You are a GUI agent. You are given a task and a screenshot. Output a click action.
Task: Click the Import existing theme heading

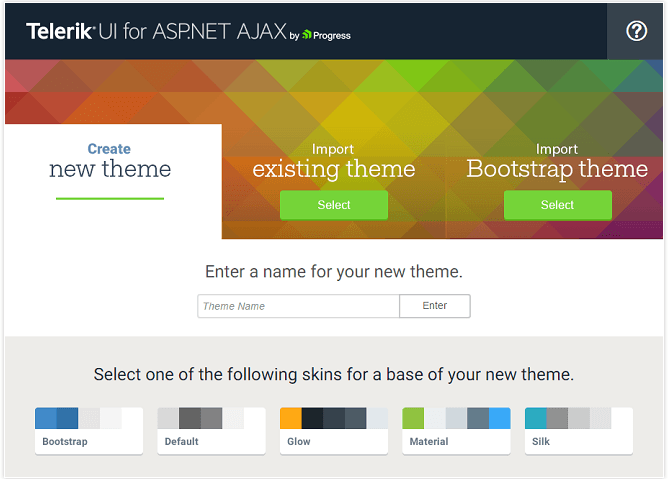pyautogui.click(x=333, y=162)
